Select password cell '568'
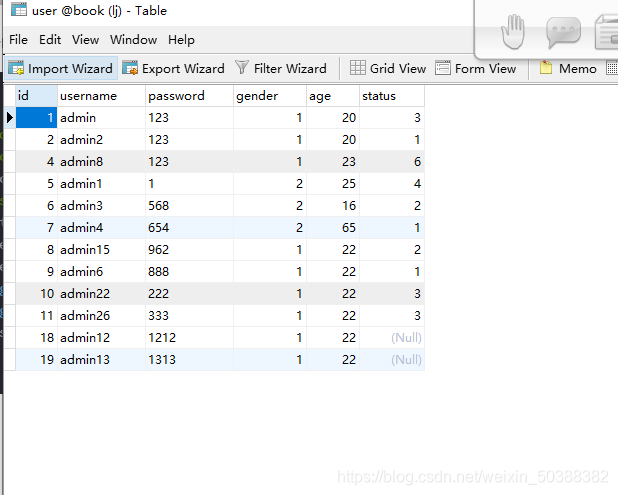 190,206
